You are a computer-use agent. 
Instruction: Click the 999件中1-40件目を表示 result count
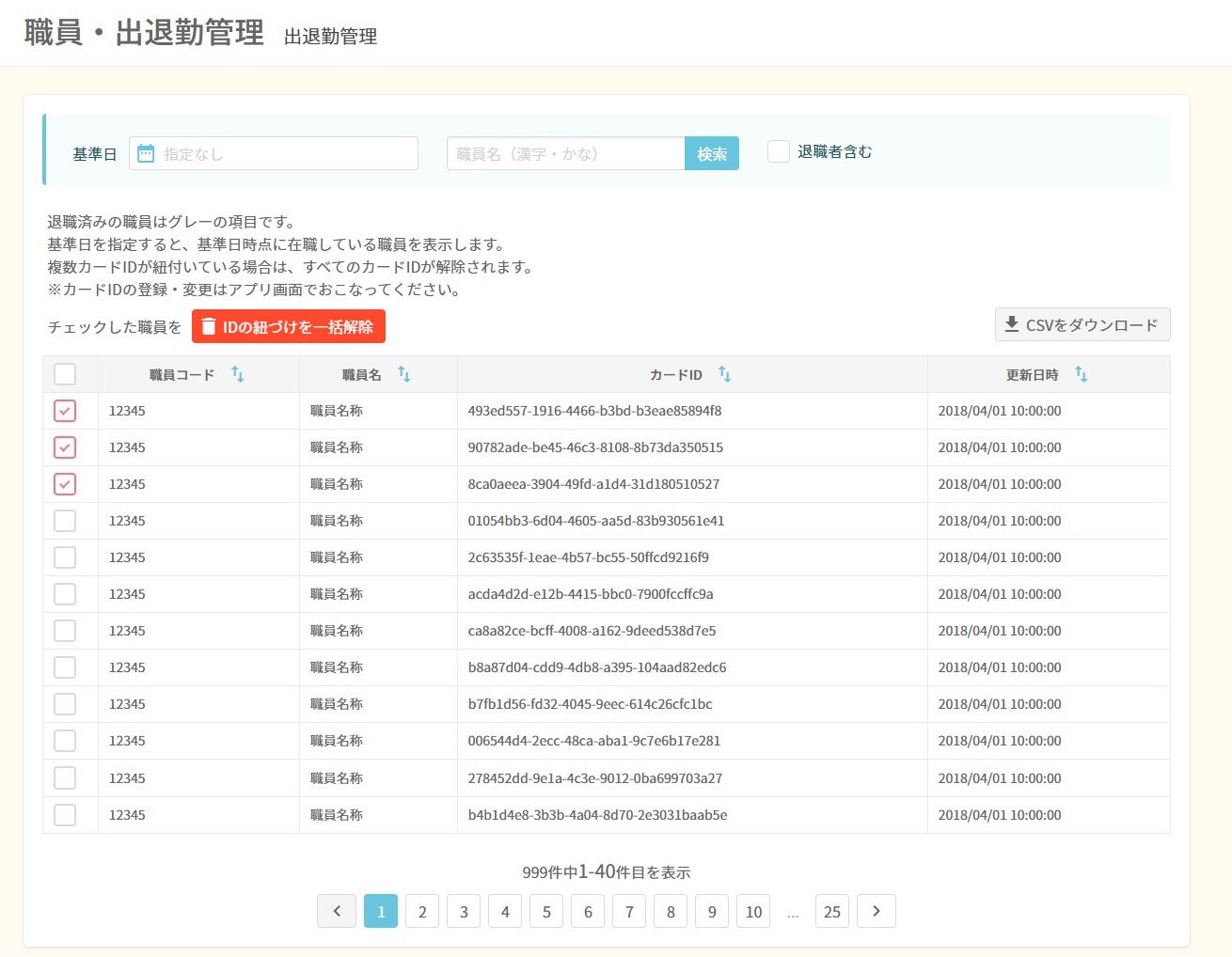607,871
